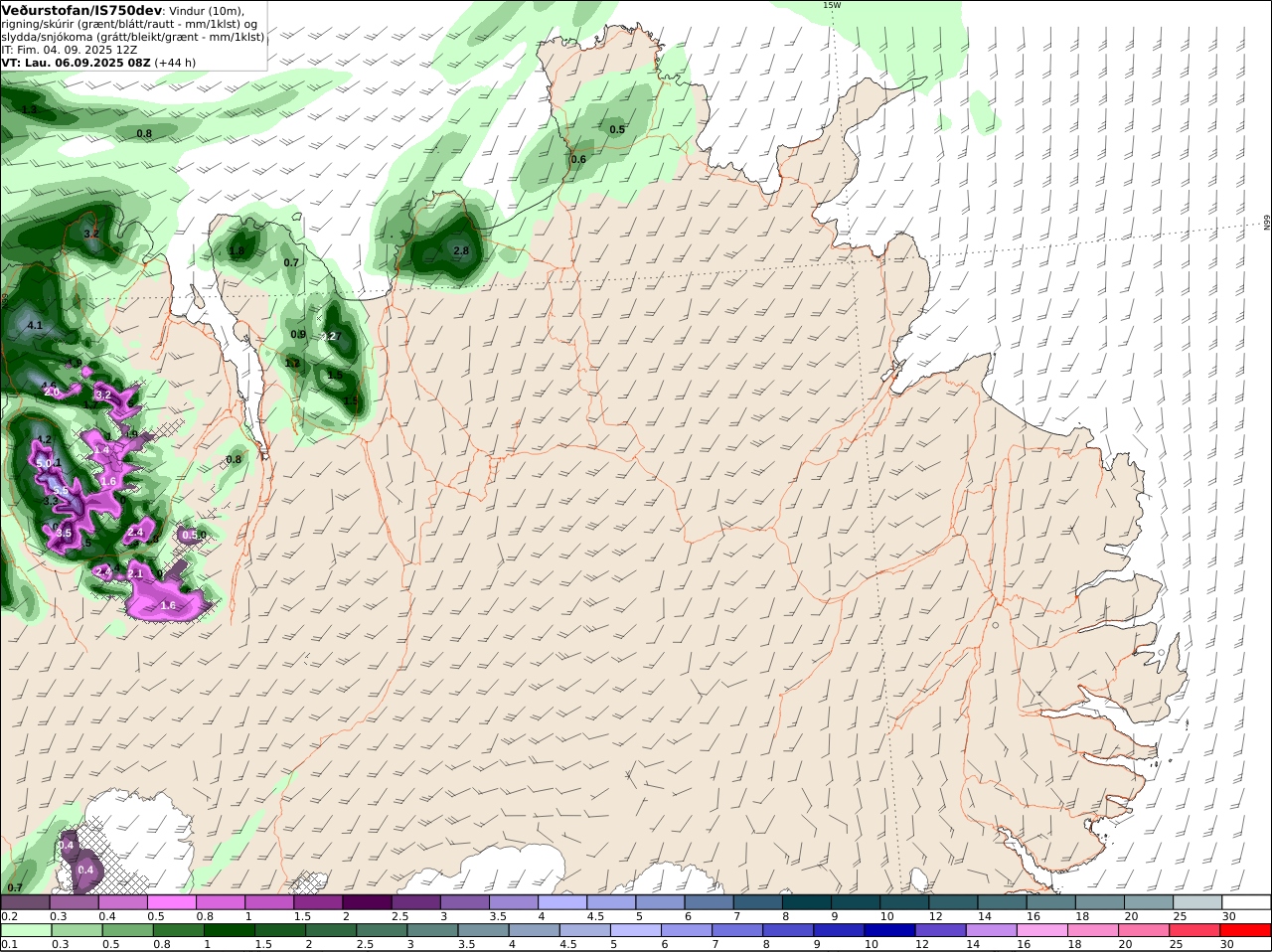Click the white 2.1 snowfall value
Screen dimensions: 1272x952
click(x=136, y=574)
